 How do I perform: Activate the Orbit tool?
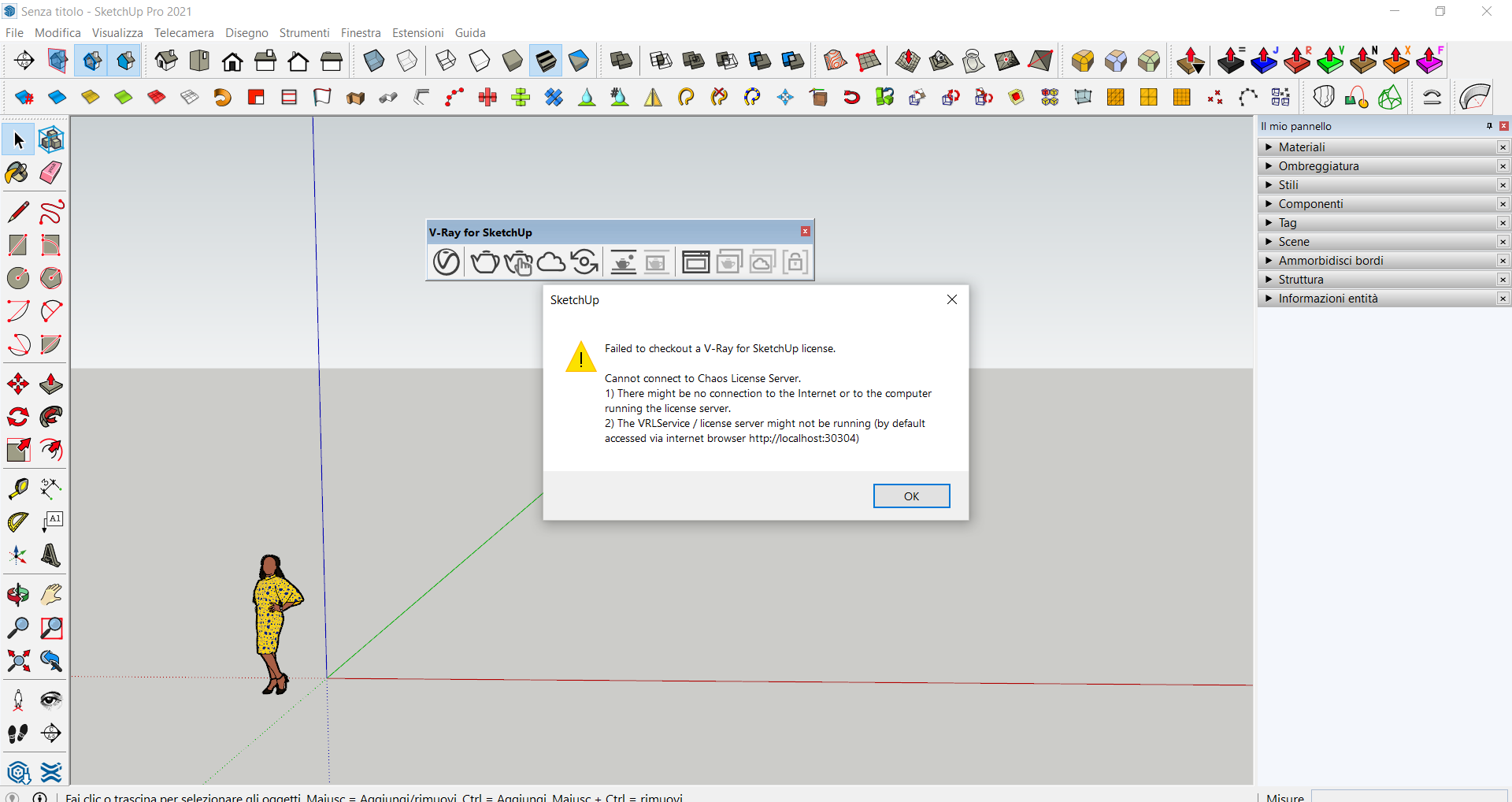18,595
